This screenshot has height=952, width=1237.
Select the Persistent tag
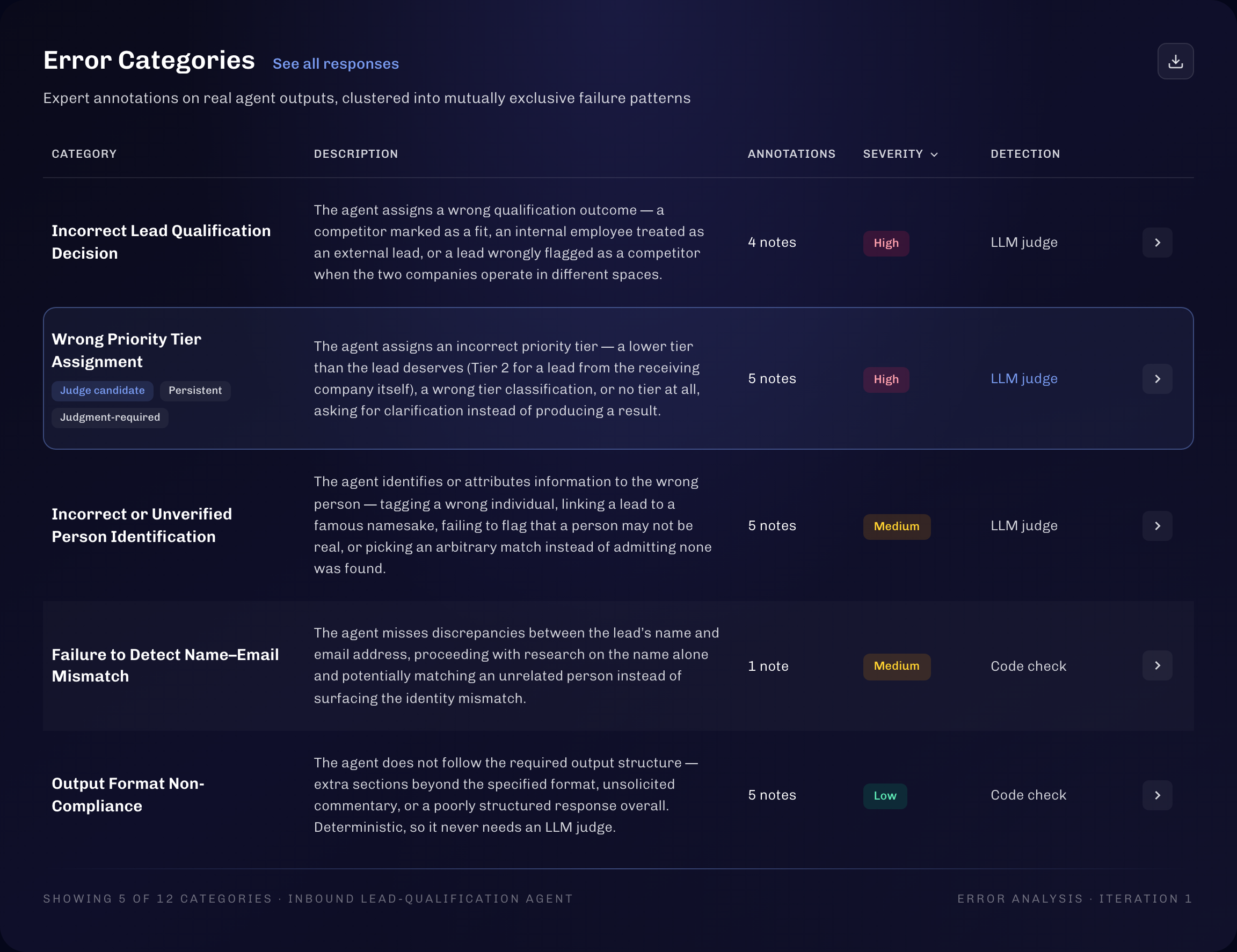pos(195,391)
